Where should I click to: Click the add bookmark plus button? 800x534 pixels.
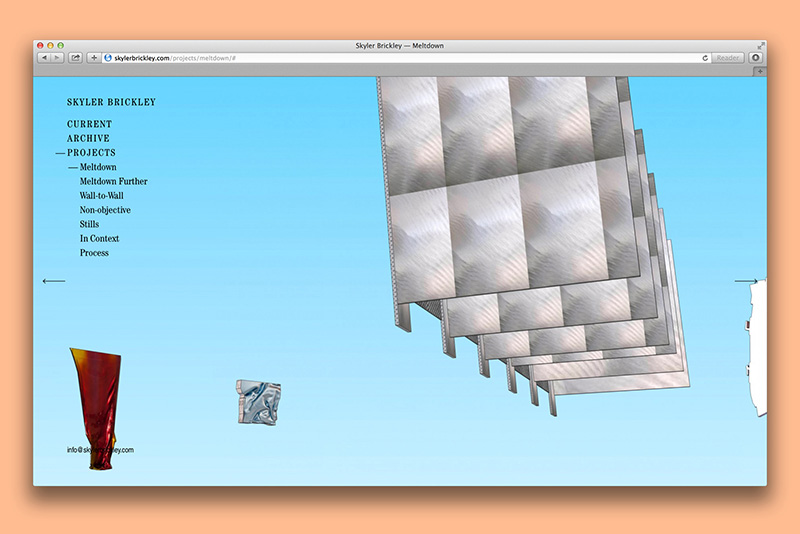pos(94,58)
